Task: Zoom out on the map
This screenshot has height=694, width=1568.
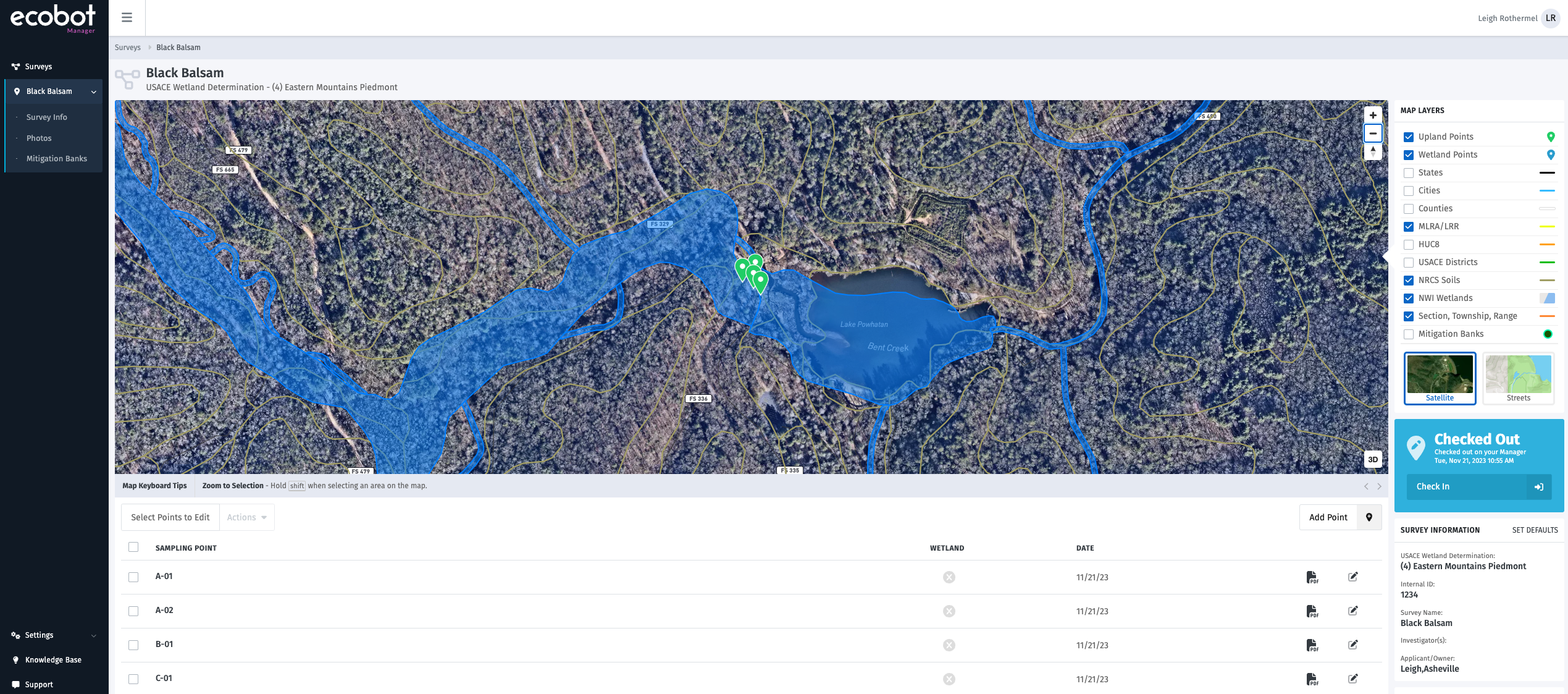Action: click(1372, 133)
